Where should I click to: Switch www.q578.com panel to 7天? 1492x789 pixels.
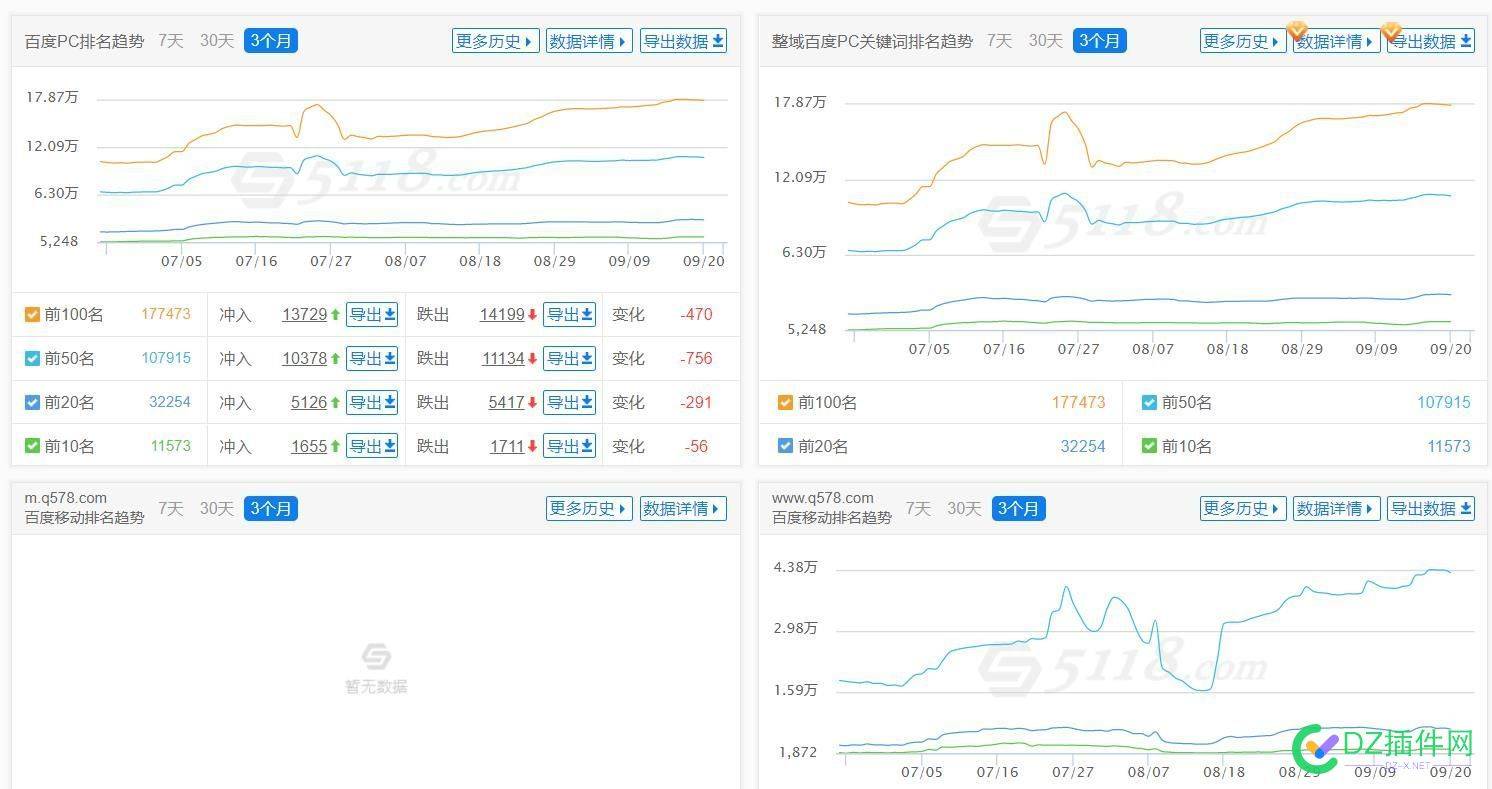point(918,508)
